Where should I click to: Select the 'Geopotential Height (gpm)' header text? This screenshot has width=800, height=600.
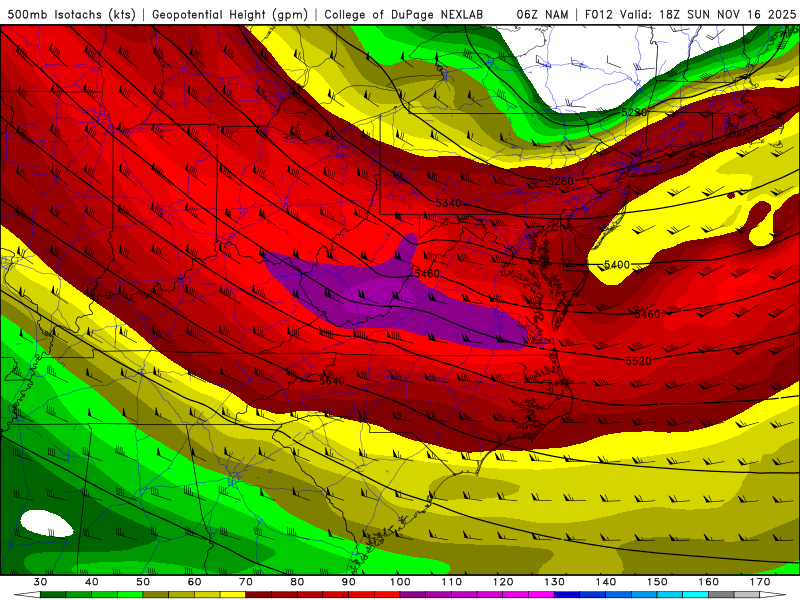(230, 14)
